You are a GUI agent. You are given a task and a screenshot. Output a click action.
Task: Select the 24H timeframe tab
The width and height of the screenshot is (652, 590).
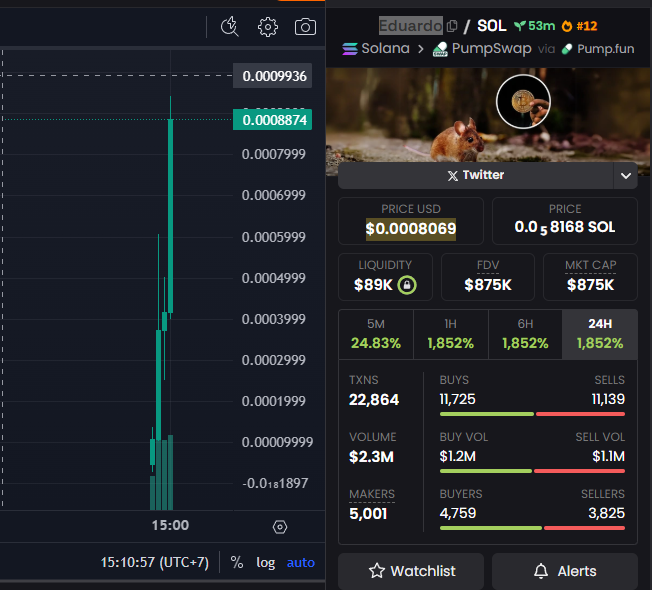tap(600, 334)
